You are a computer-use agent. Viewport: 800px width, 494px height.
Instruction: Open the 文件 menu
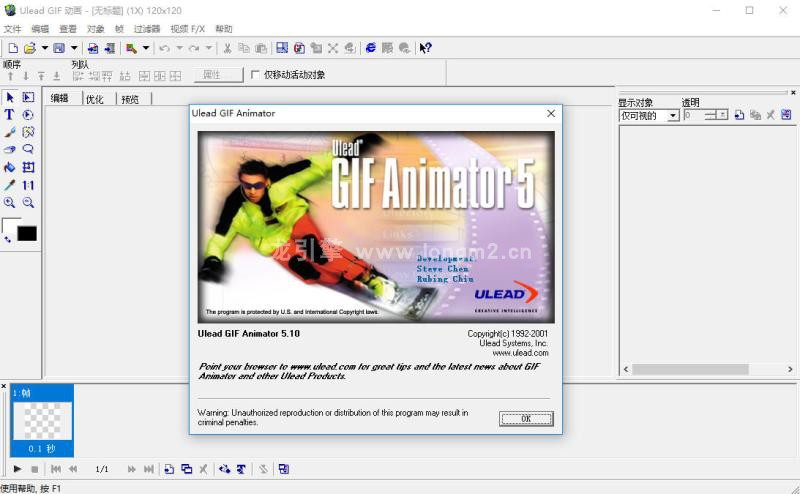(12, 29)
